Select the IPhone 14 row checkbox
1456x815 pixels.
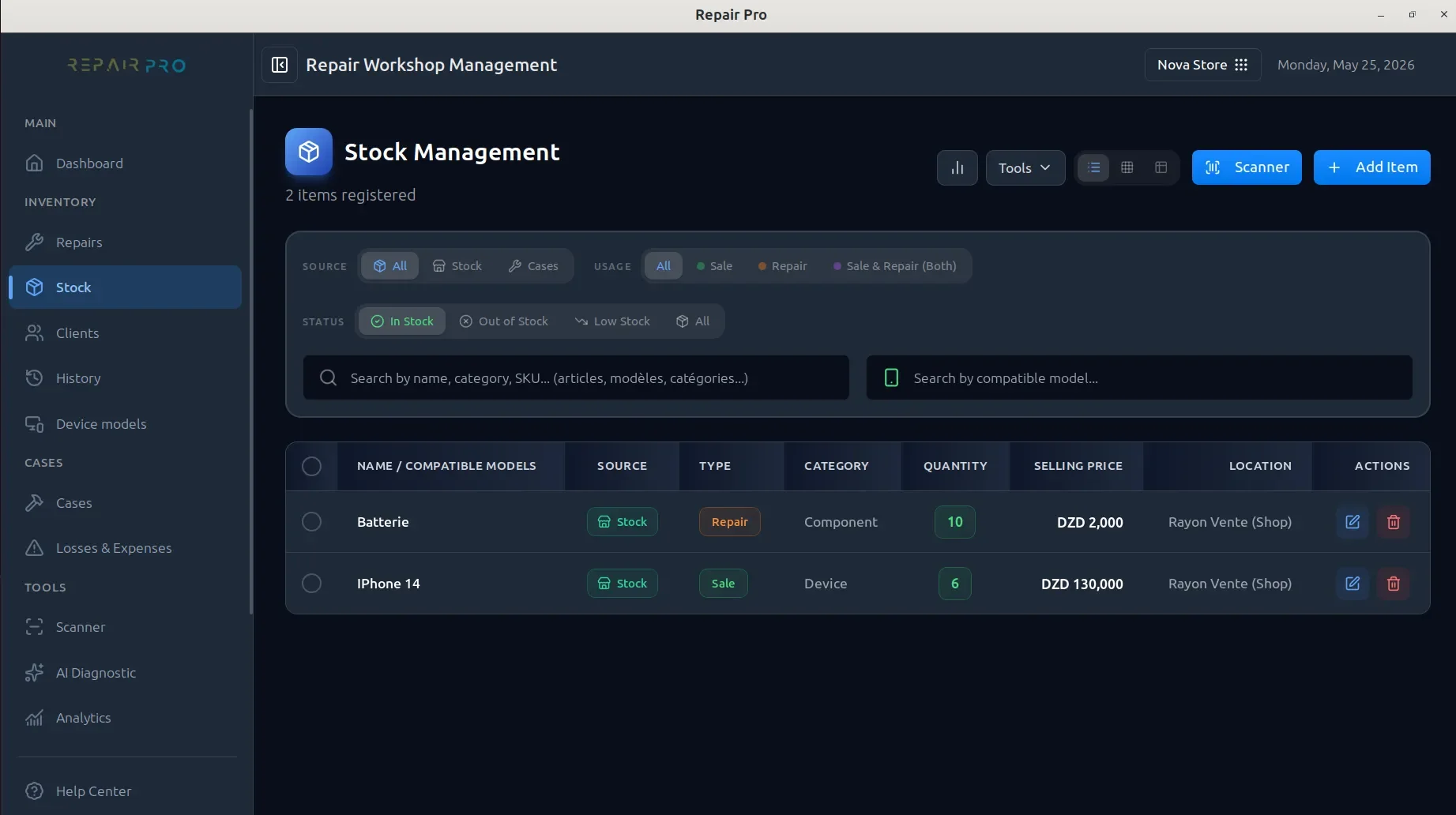coord(311,584)
